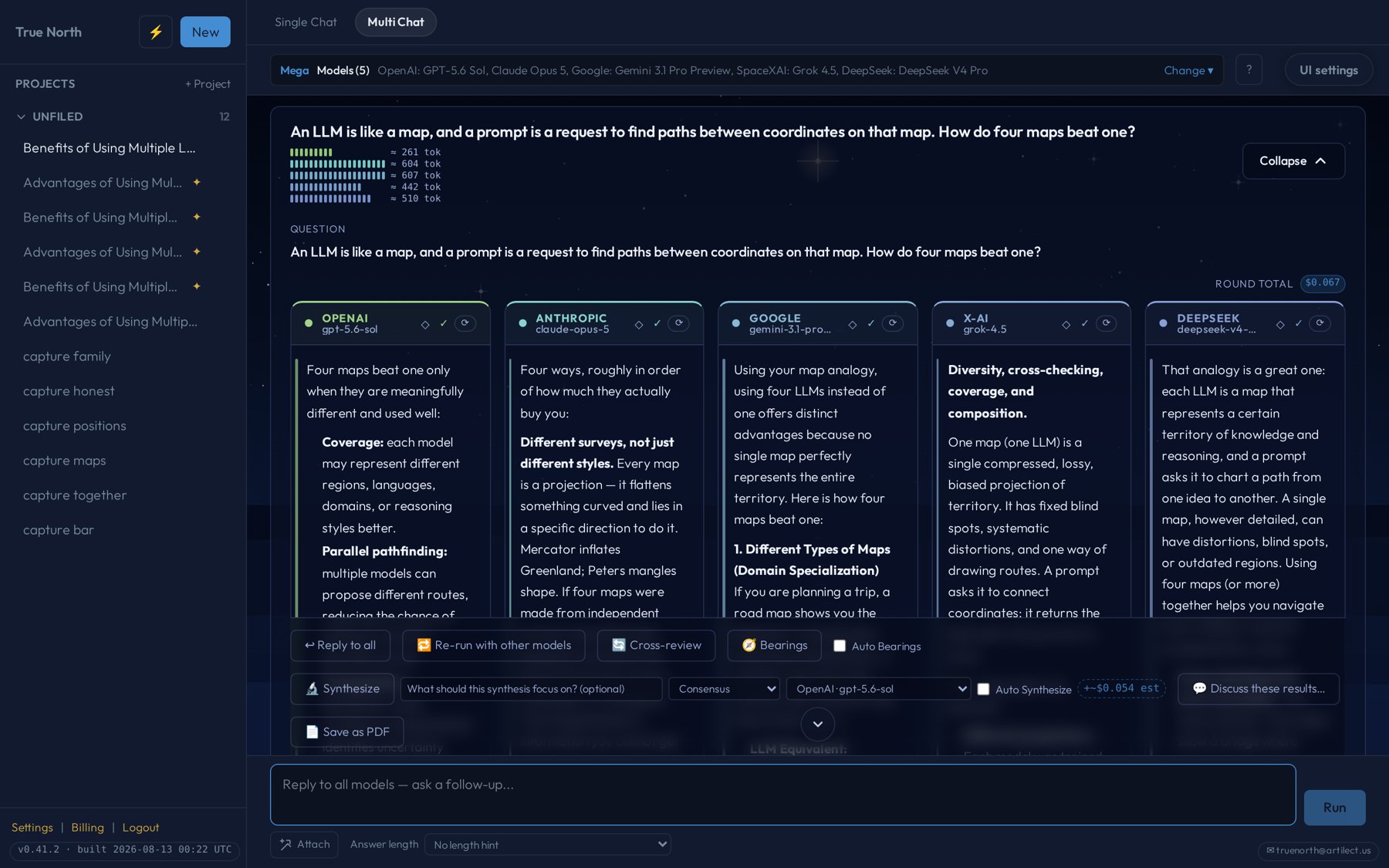Open the OpenAI gpt-5.6-sol synthesizer dropdown
1389x868 pixels.
point(878,689)
